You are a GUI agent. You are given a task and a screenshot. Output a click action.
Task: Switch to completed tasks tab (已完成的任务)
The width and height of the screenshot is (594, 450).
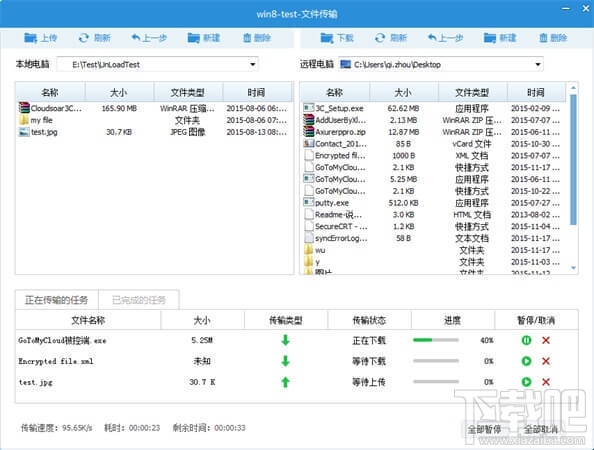tap(139, 300)
